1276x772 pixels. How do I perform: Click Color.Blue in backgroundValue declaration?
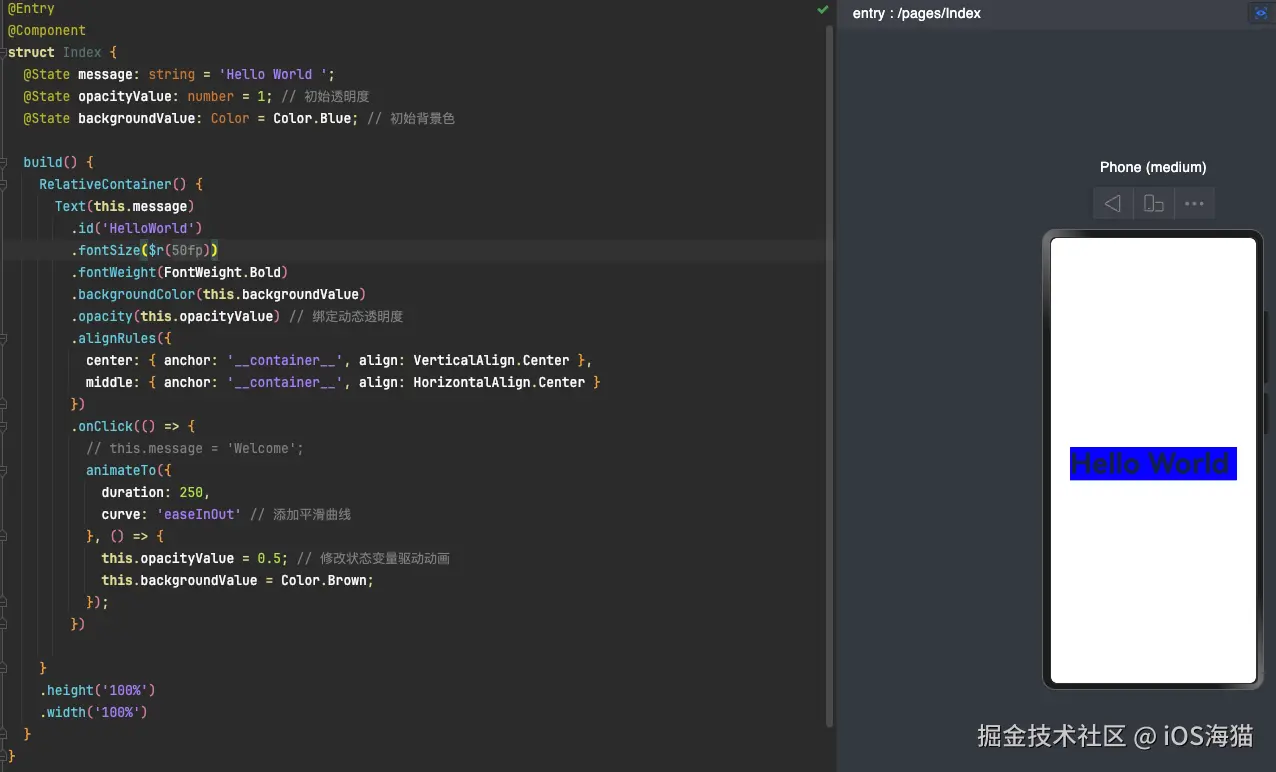312,118
